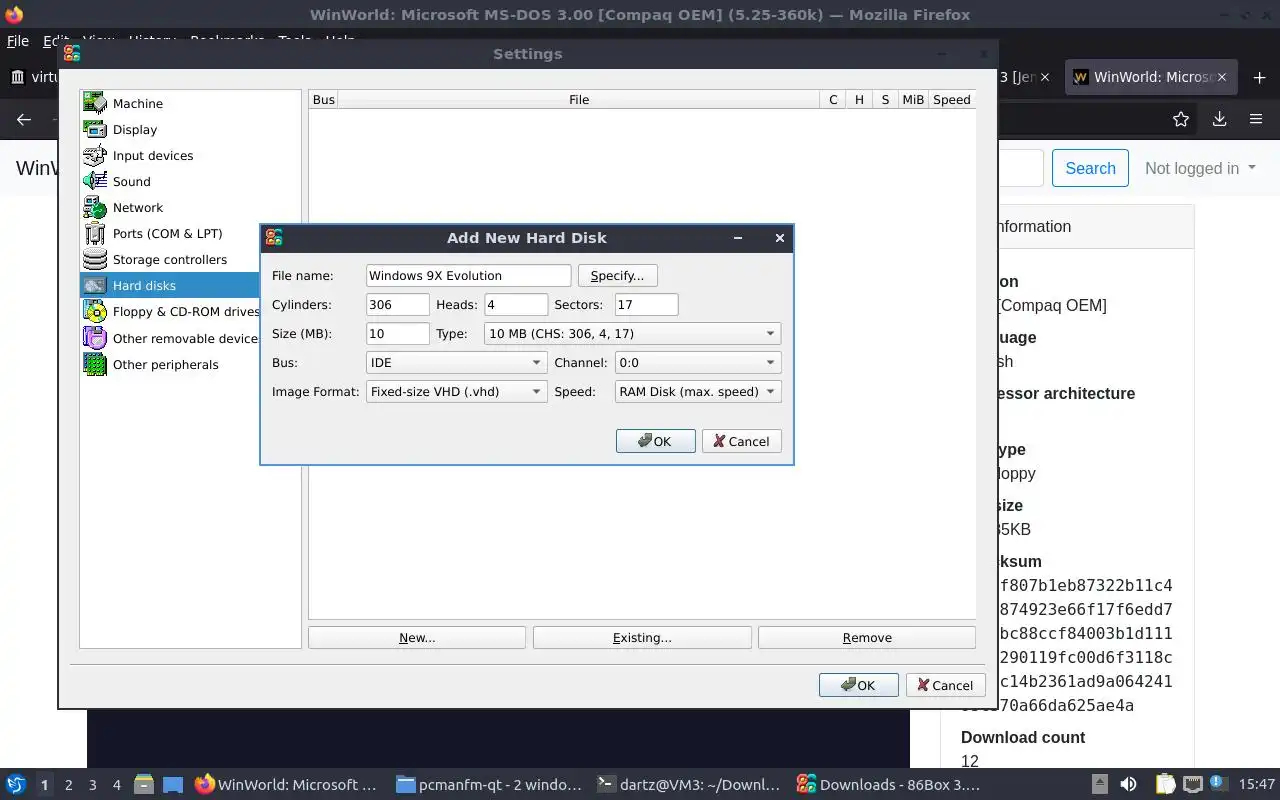Click the Firefox back arrow

tap(24, 119)
